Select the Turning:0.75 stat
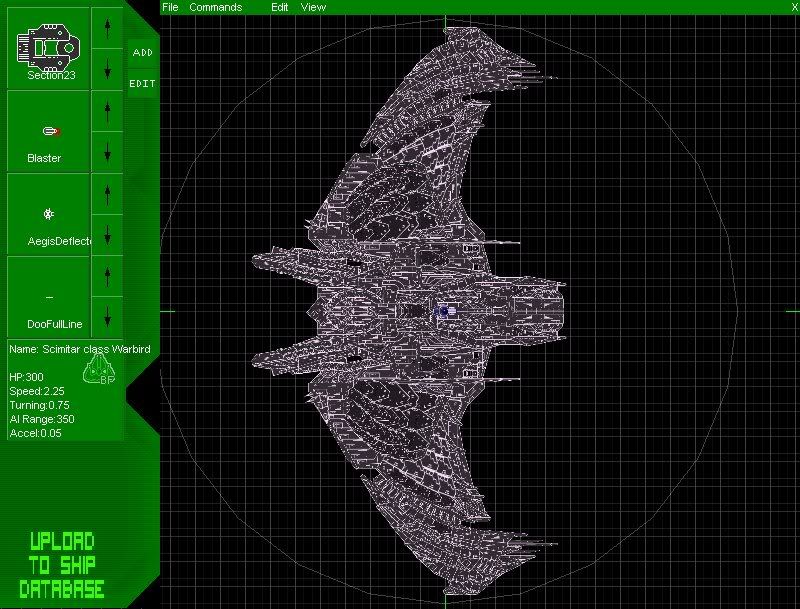The height and width of the screenshot is (609, 800). pos(39,405)
